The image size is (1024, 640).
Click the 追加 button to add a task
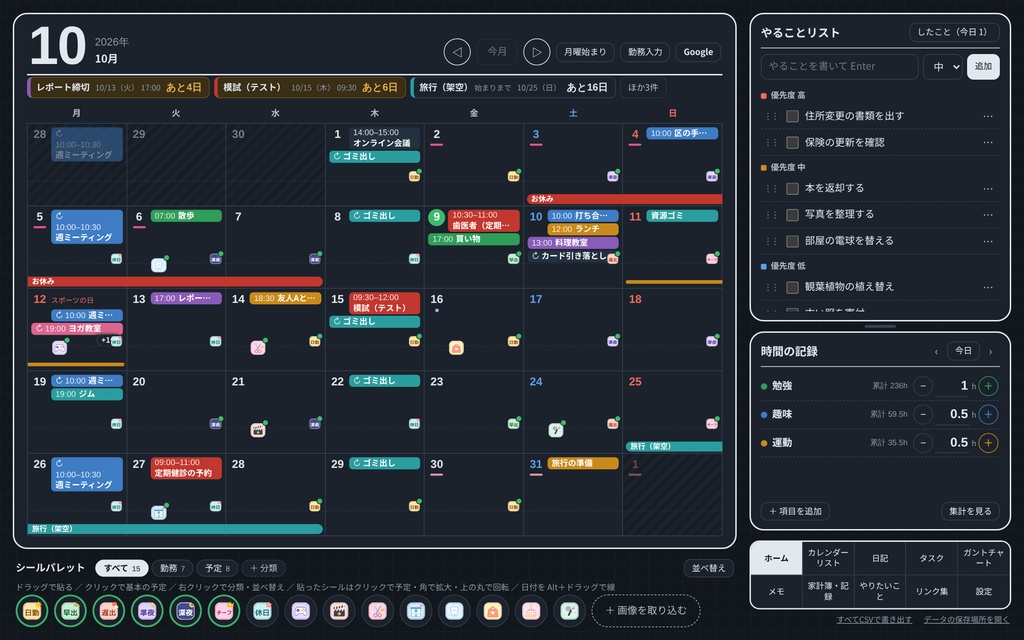(x=983, y=67)
